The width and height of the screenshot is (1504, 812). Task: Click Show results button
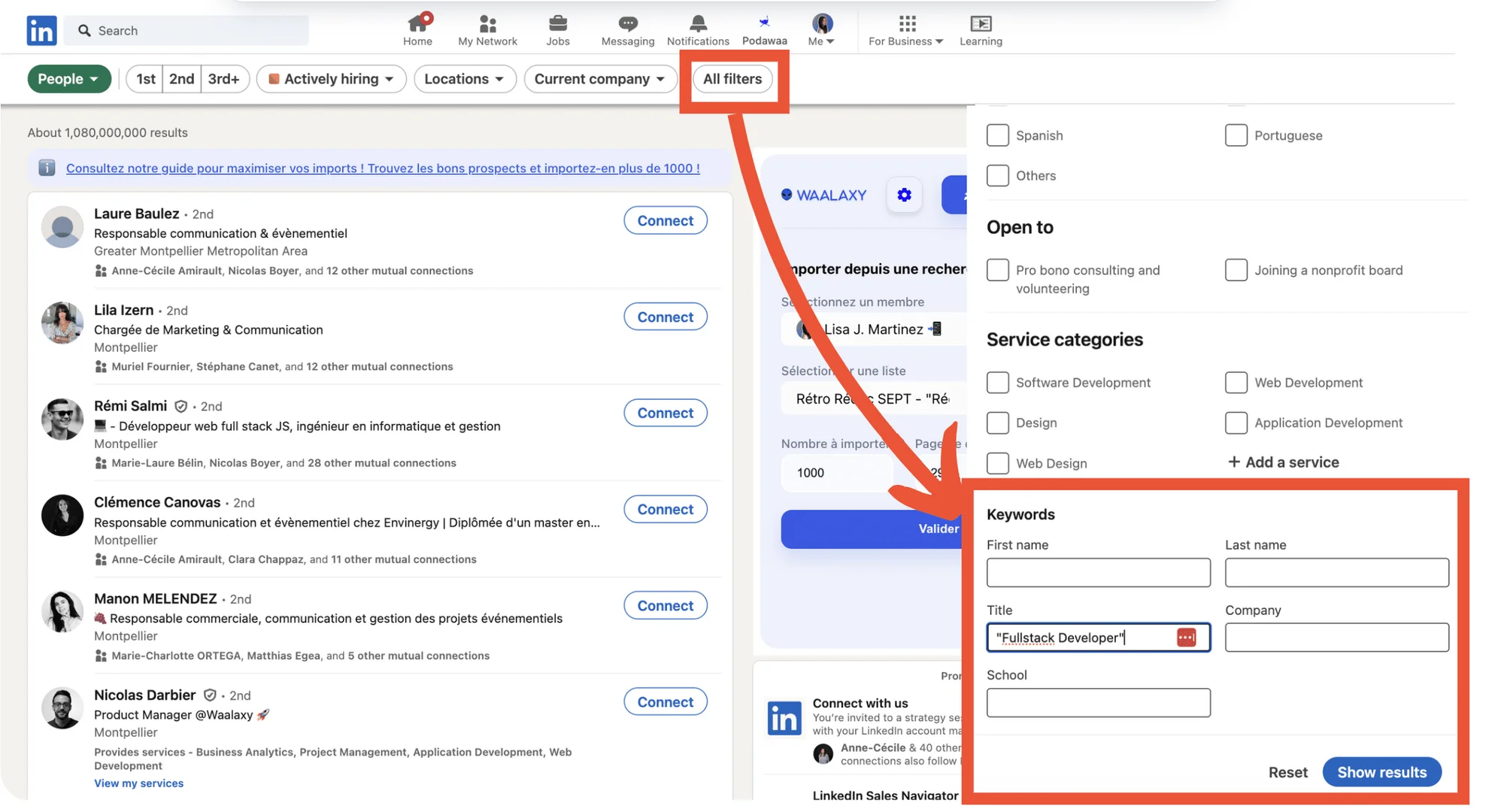1381,772
